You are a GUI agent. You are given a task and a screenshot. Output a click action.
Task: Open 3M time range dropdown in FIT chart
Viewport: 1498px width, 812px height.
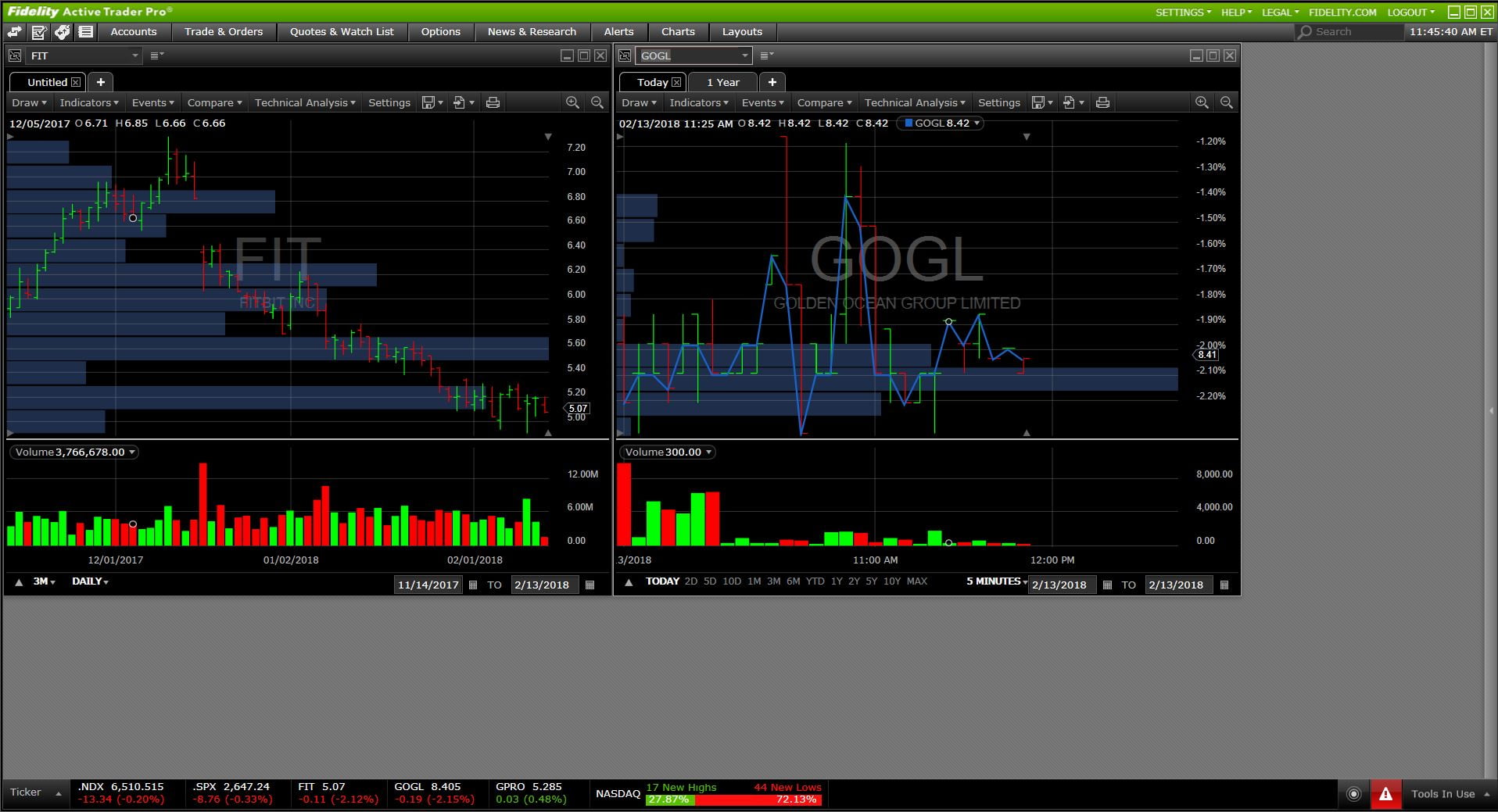[x=44, y=581]
